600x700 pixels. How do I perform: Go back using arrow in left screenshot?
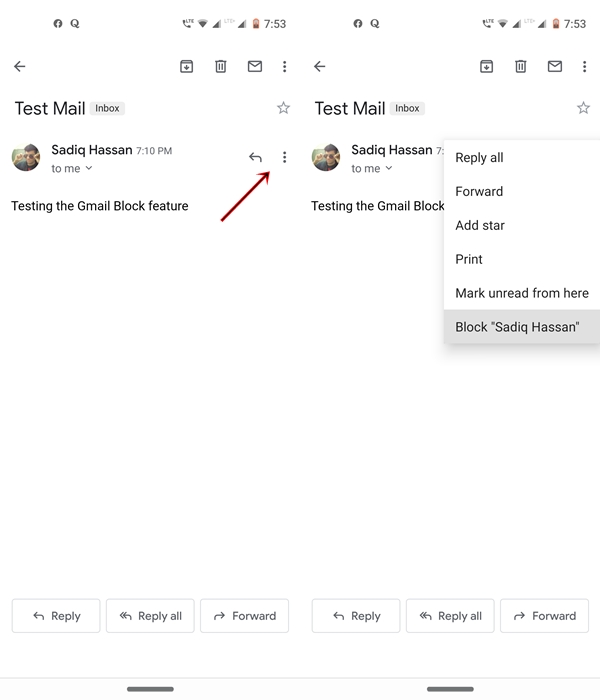tap(20, 67)
